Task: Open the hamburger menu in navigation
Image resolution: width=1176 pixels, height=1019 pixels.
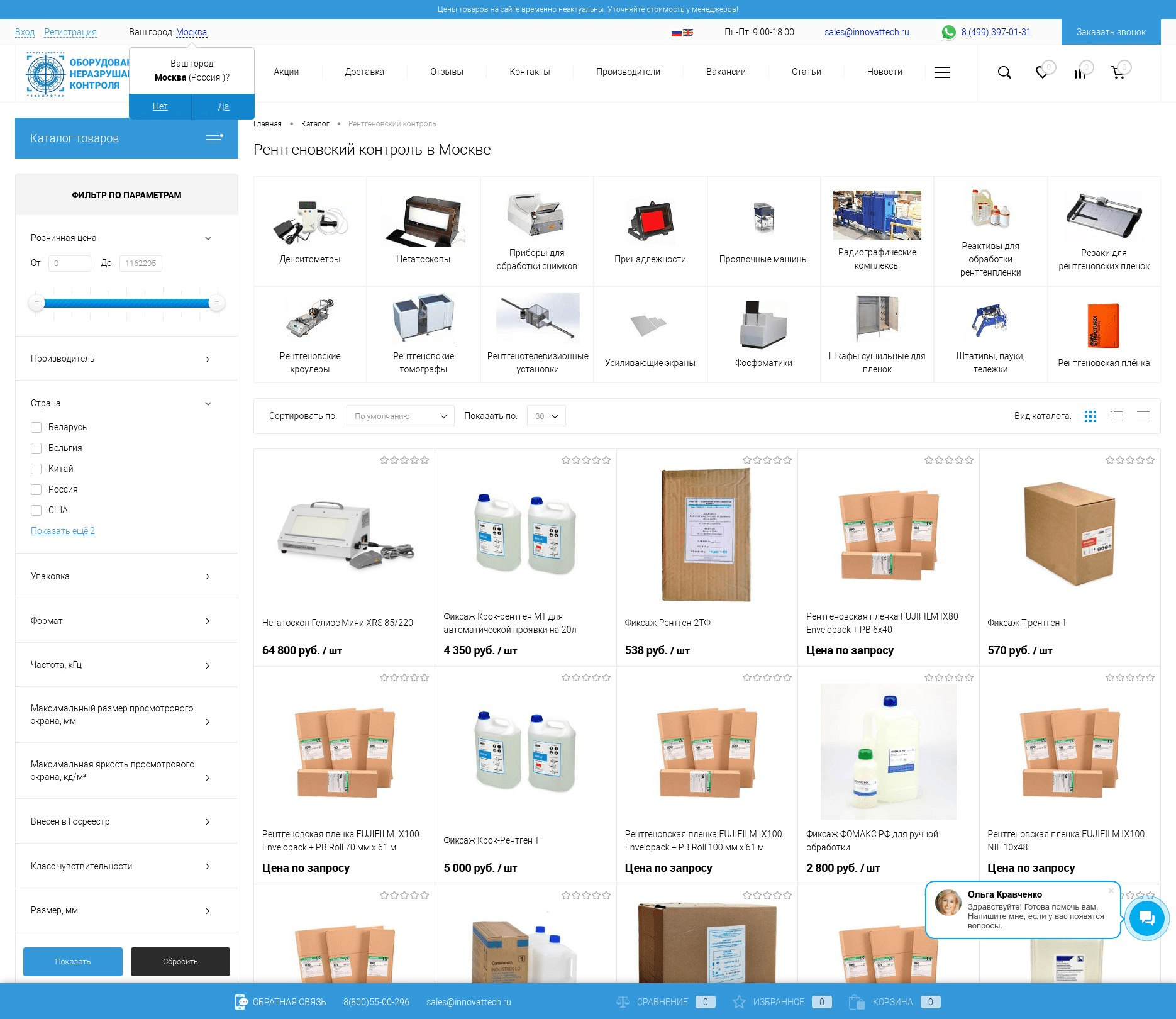Action: [942, 72]
